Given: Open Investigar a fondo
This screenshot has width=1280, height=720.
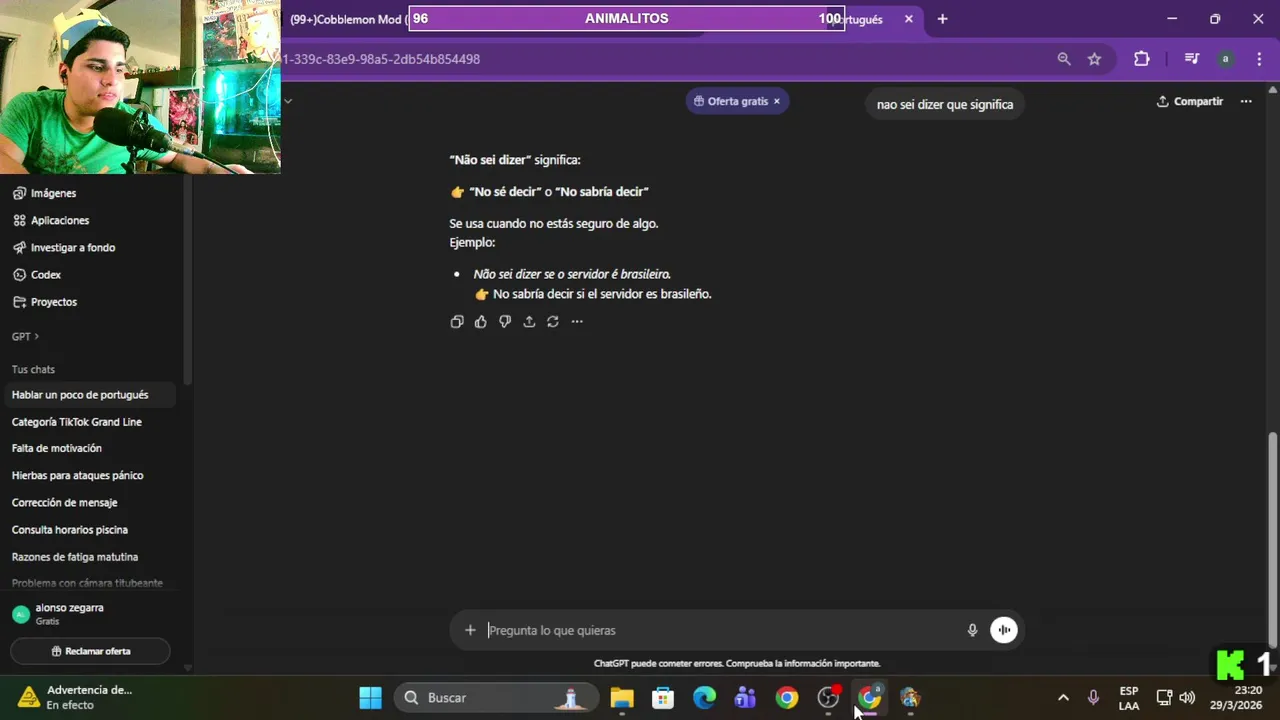Looking at the screenshot, I should pos(72,247).
